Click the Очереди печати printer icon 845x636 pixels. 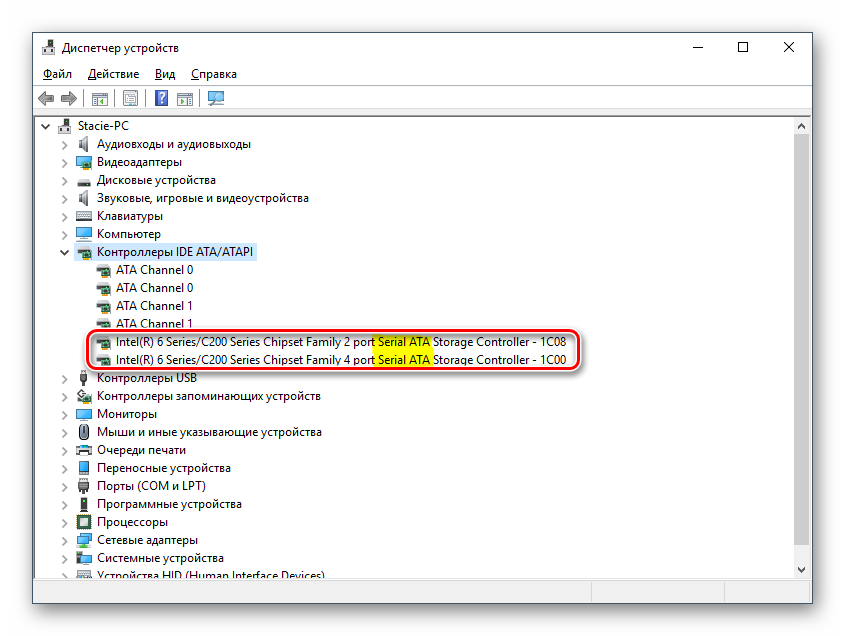click(84, 450)
